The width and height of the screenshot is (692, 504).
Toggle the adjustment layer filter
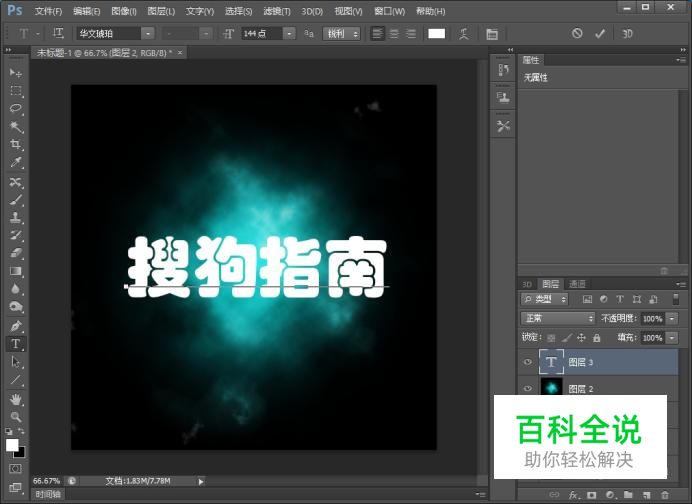click(x=603, y=299)
